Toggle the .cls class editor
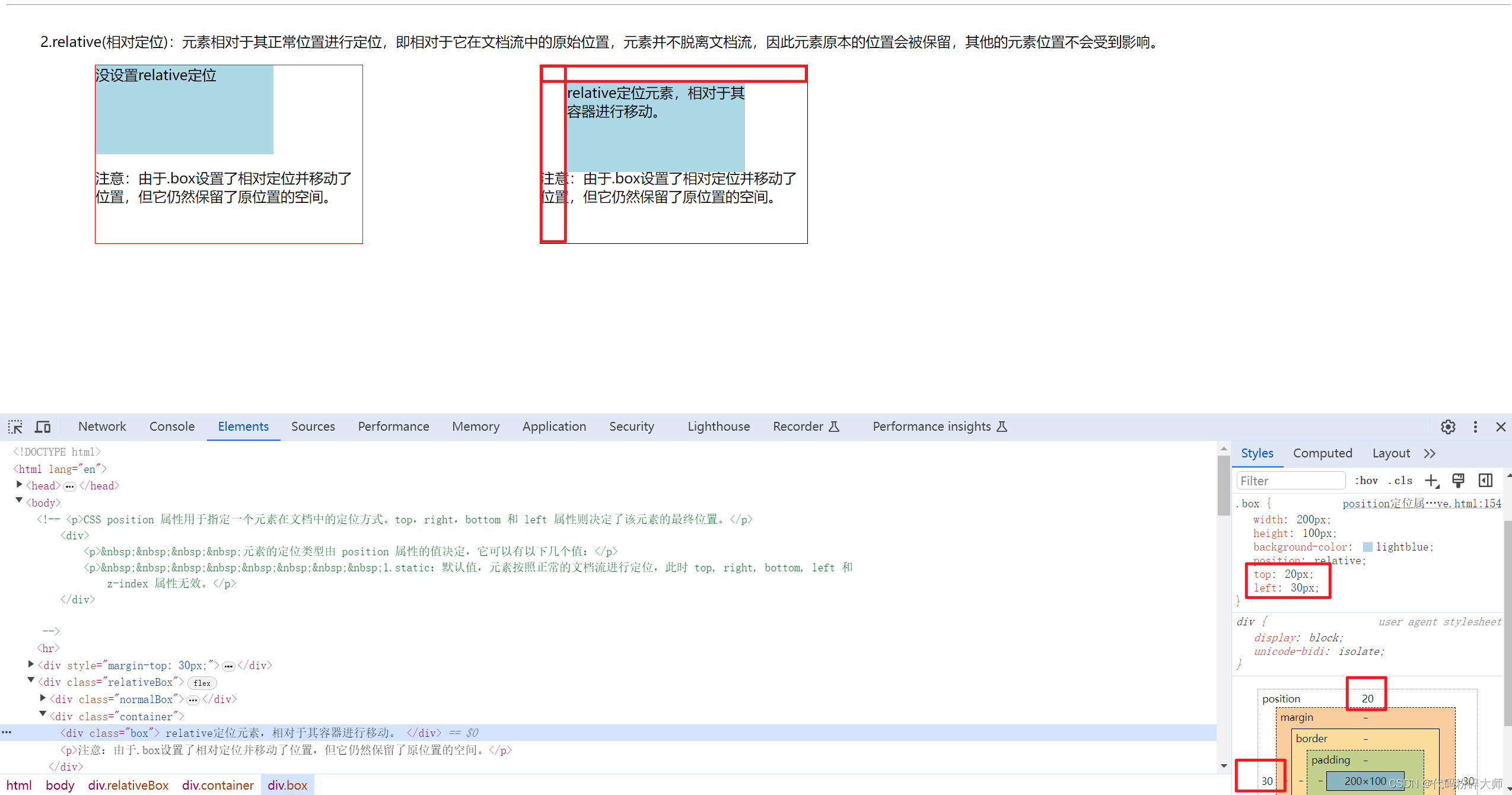 [x=1400, y=481]
